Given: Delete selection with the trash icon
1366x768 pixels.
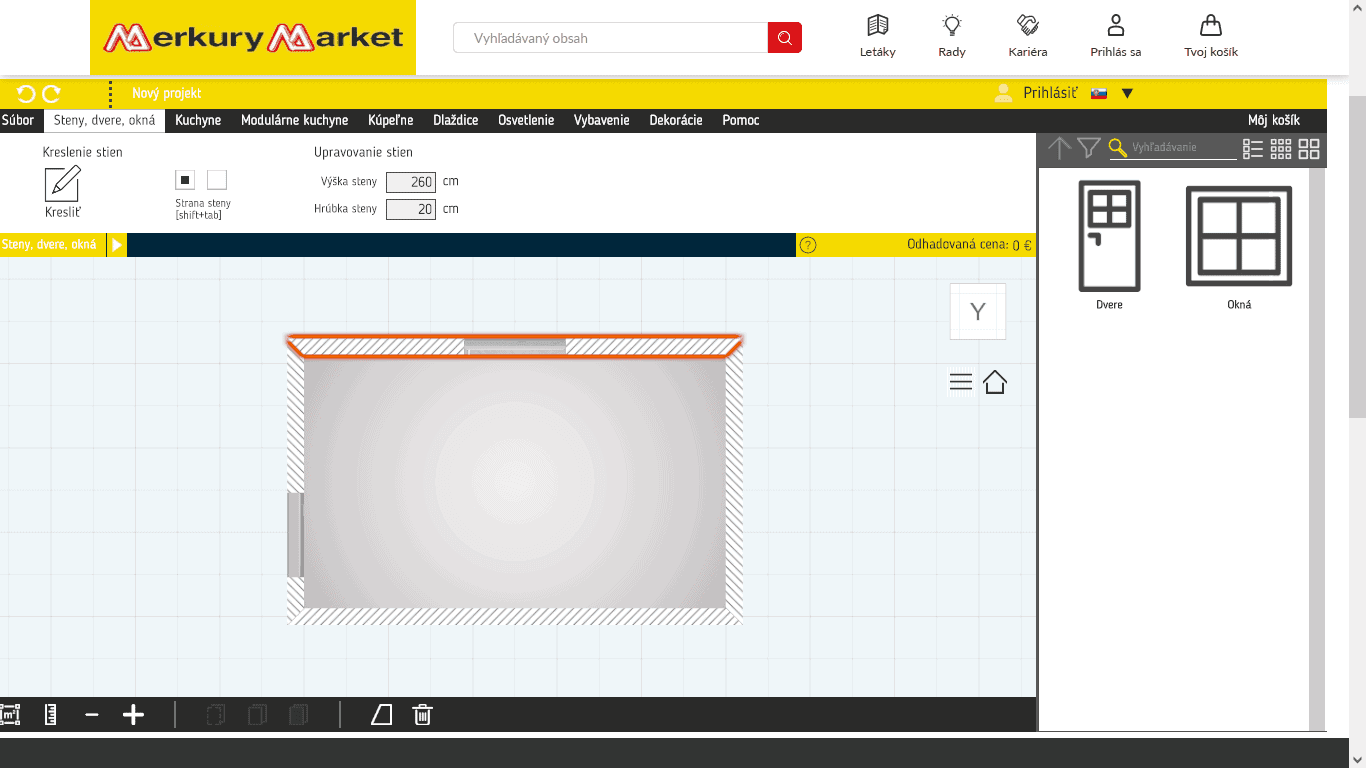Looking at the screenshot, I should tap(423, 714).
